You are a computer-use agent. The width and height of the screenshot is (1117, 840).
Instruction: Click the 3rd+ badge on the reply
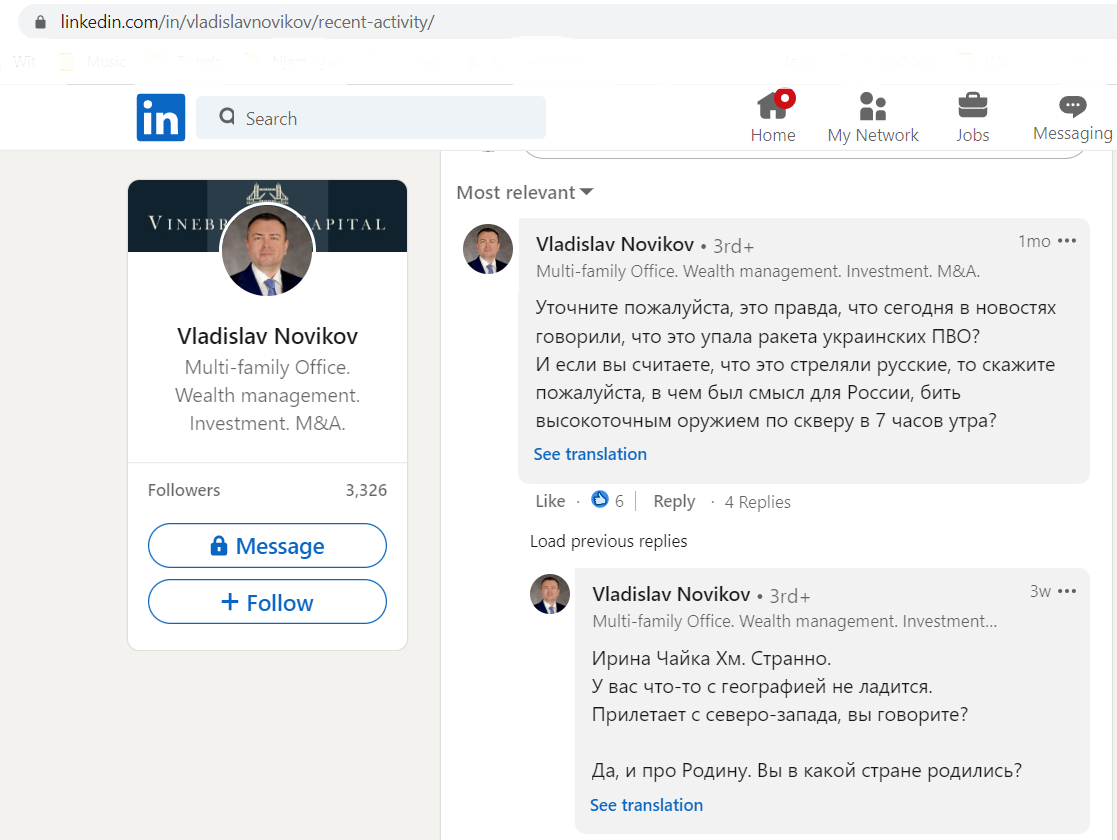(x=789, y=596)
